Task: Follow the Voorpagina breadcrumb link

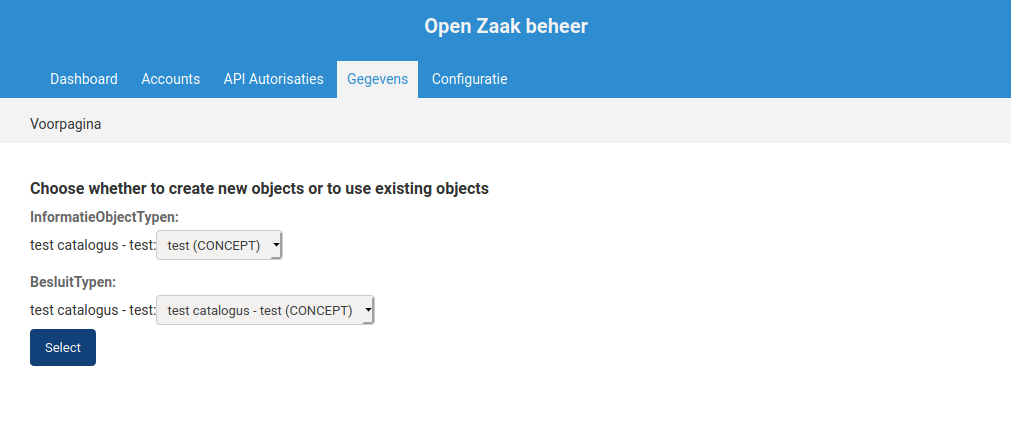Action: pos(66,124)
